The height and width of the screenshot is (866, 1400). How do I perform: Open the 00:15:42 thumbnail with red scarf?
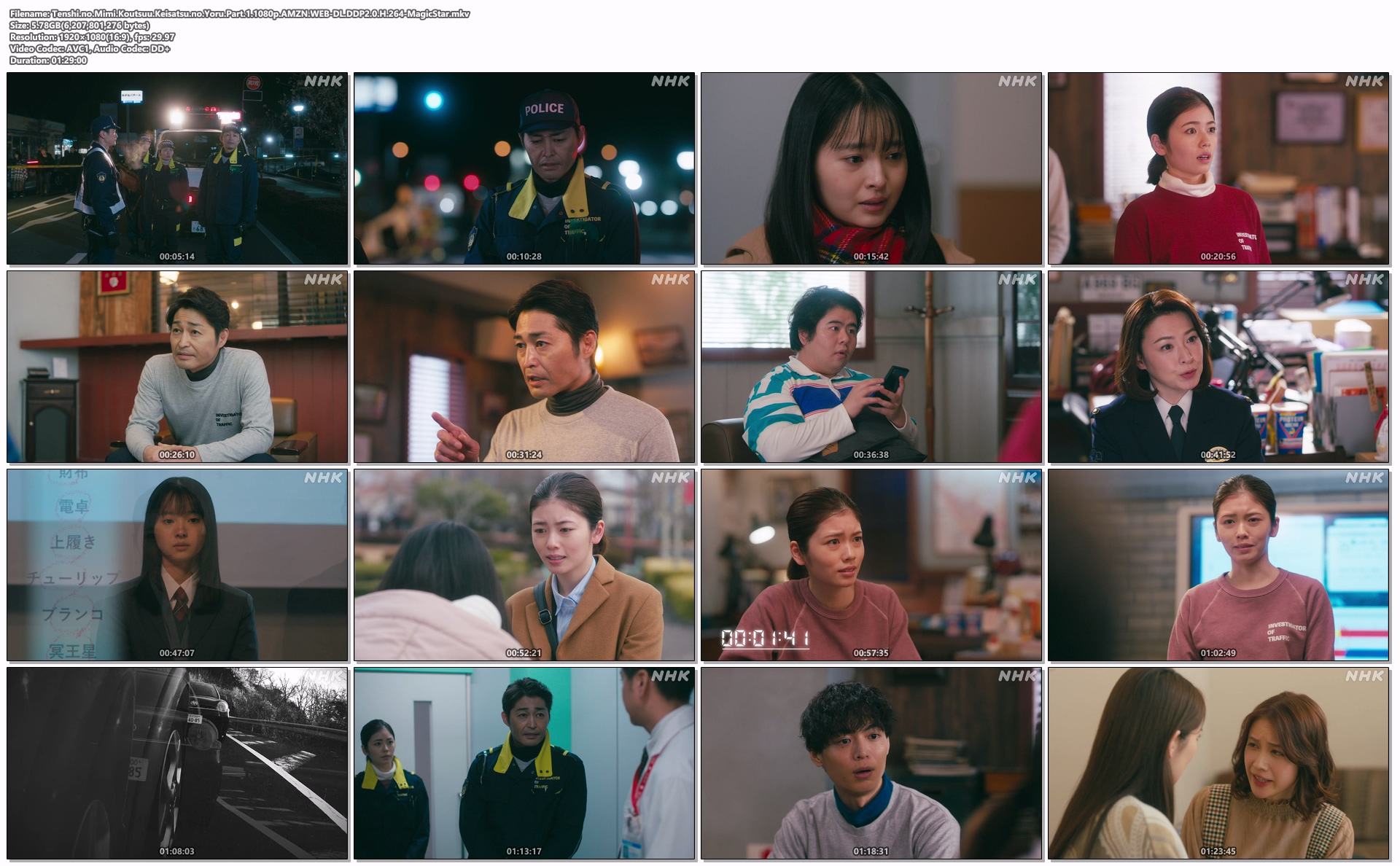[871, 168]
